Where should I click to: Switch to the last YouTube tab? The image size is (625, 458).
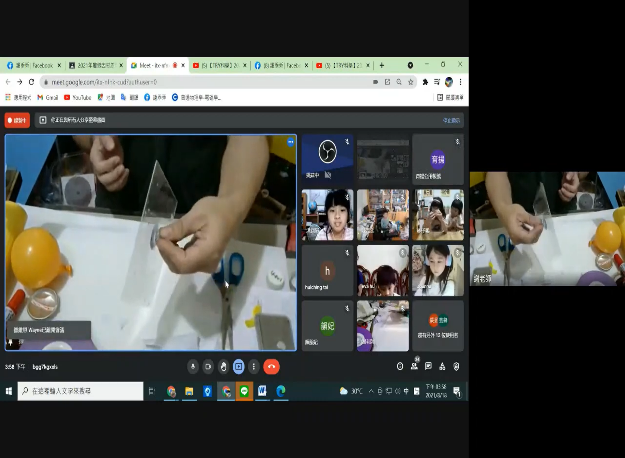[x=343, y=65]
